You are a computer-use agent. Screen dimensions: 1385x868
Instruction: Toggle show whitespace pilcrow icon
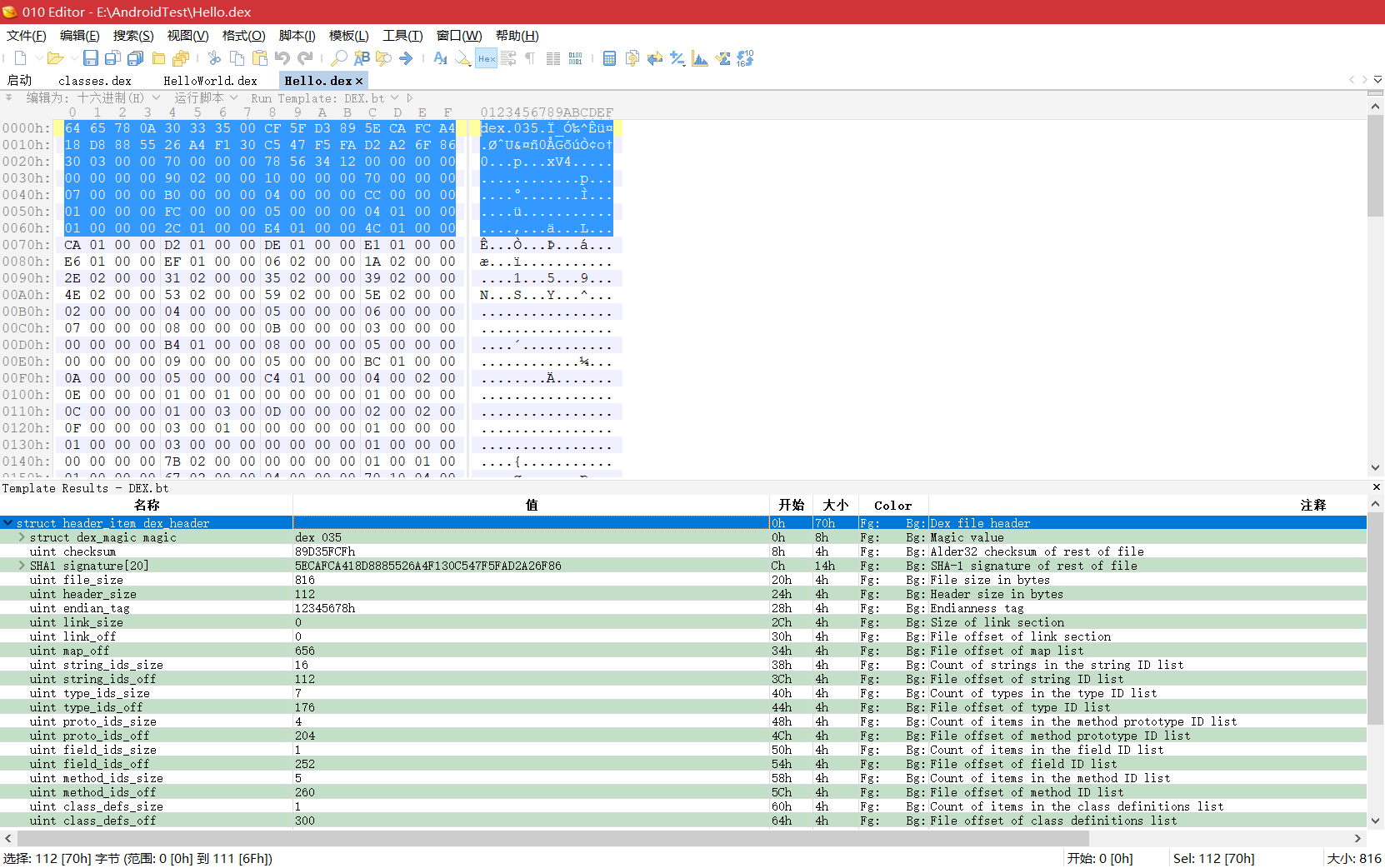[530, 58]
